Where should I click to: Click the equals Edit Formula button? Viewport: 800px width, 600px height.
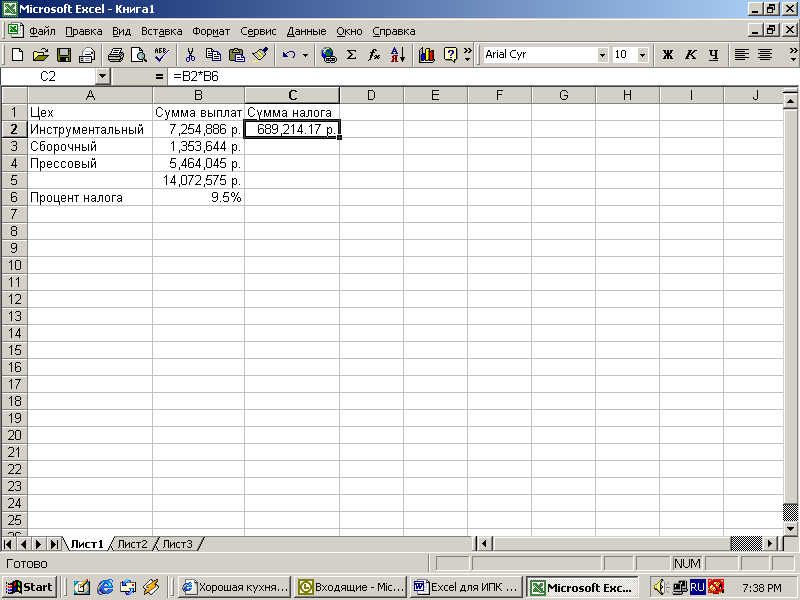159,77
